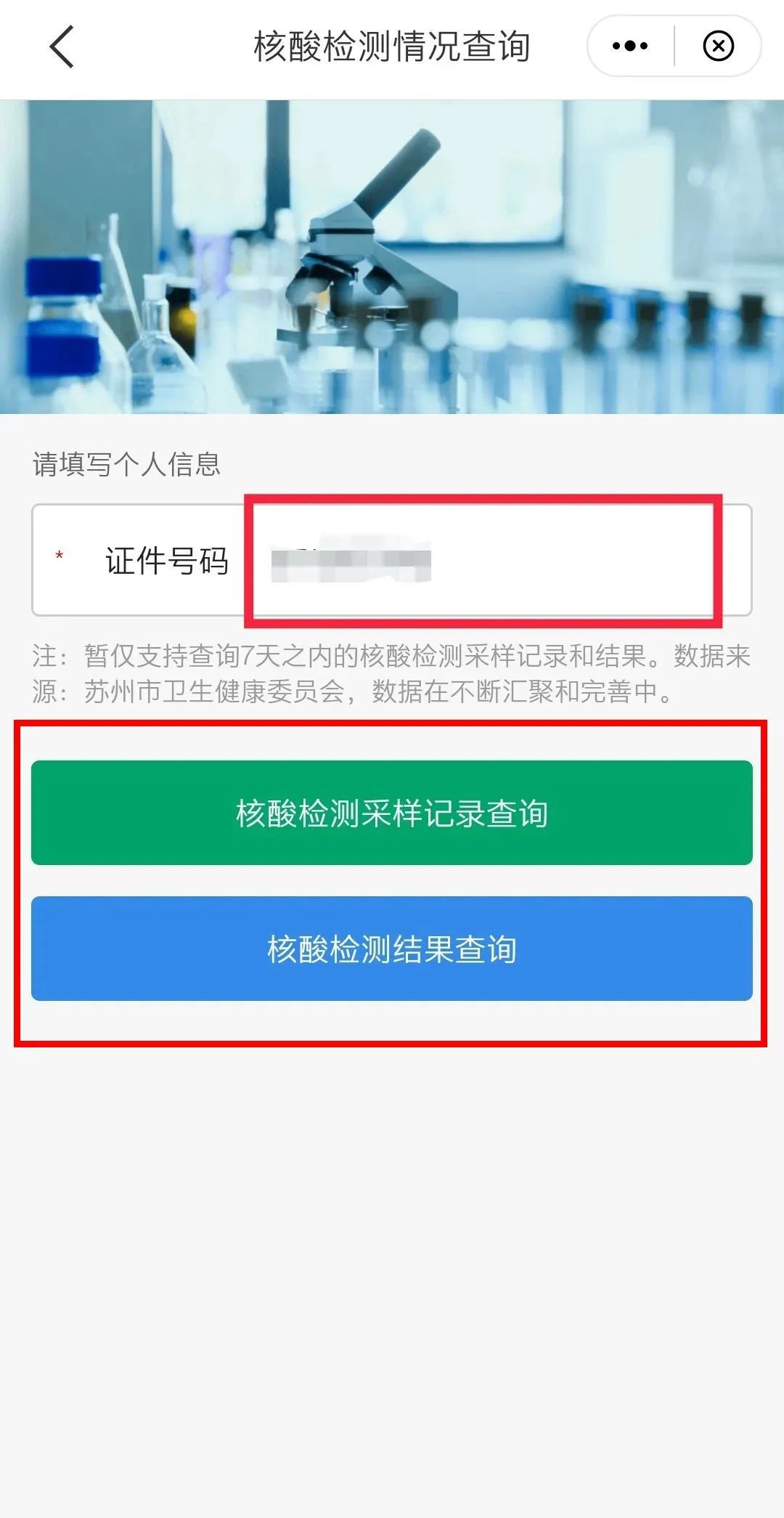
Task: Tap the empty gray area below buttons
Action: [x=392, y=1271]
